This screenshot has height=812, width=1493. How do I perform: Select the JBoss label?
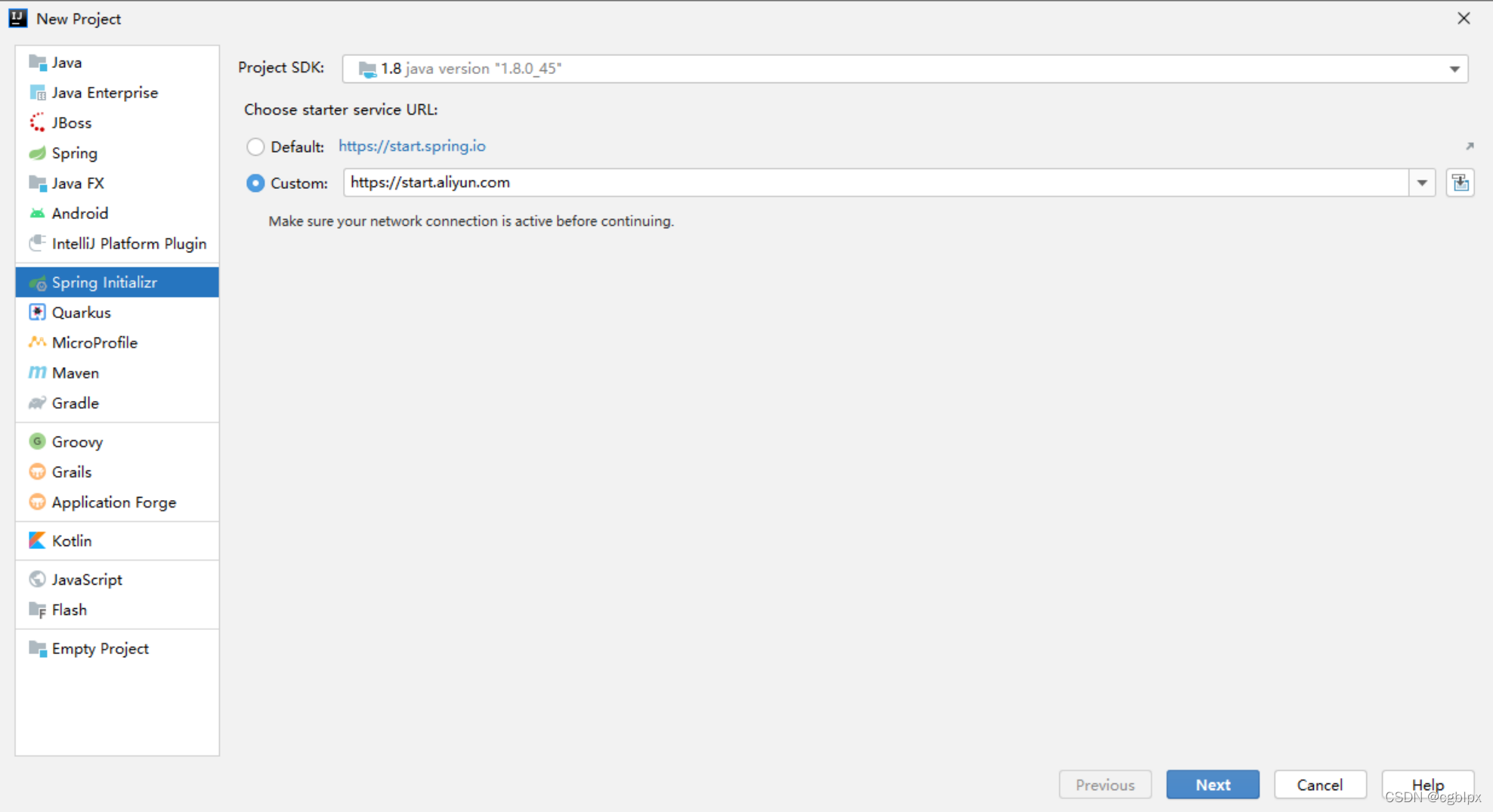[72, 122]
